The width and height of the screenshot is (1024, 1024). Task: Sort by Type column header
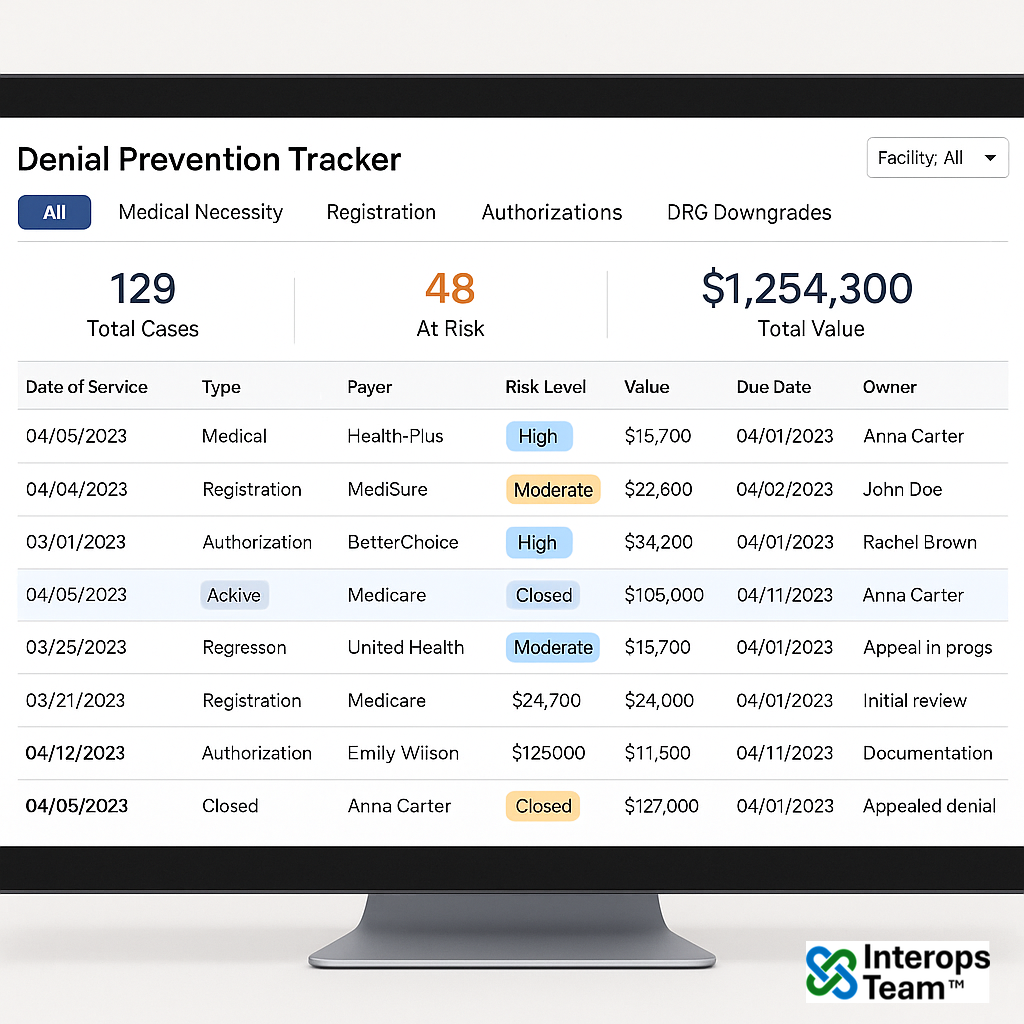221,387
